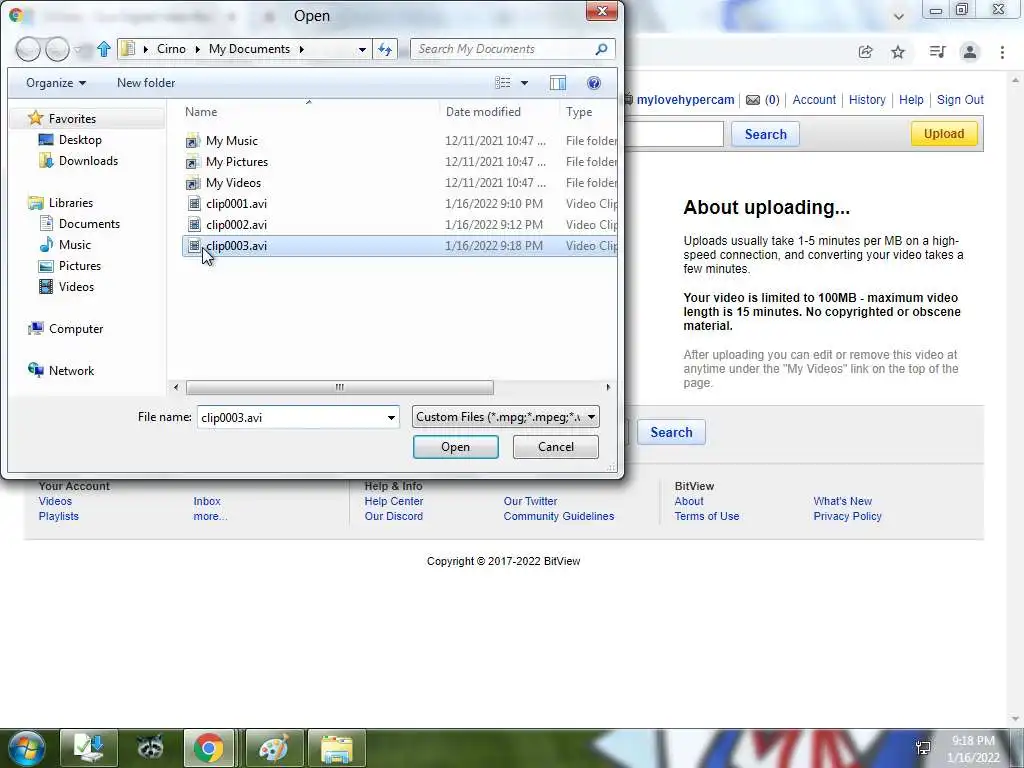Screen dimensions: 1024x768
Task: Open the Videos library
Action: click(66, 287)
